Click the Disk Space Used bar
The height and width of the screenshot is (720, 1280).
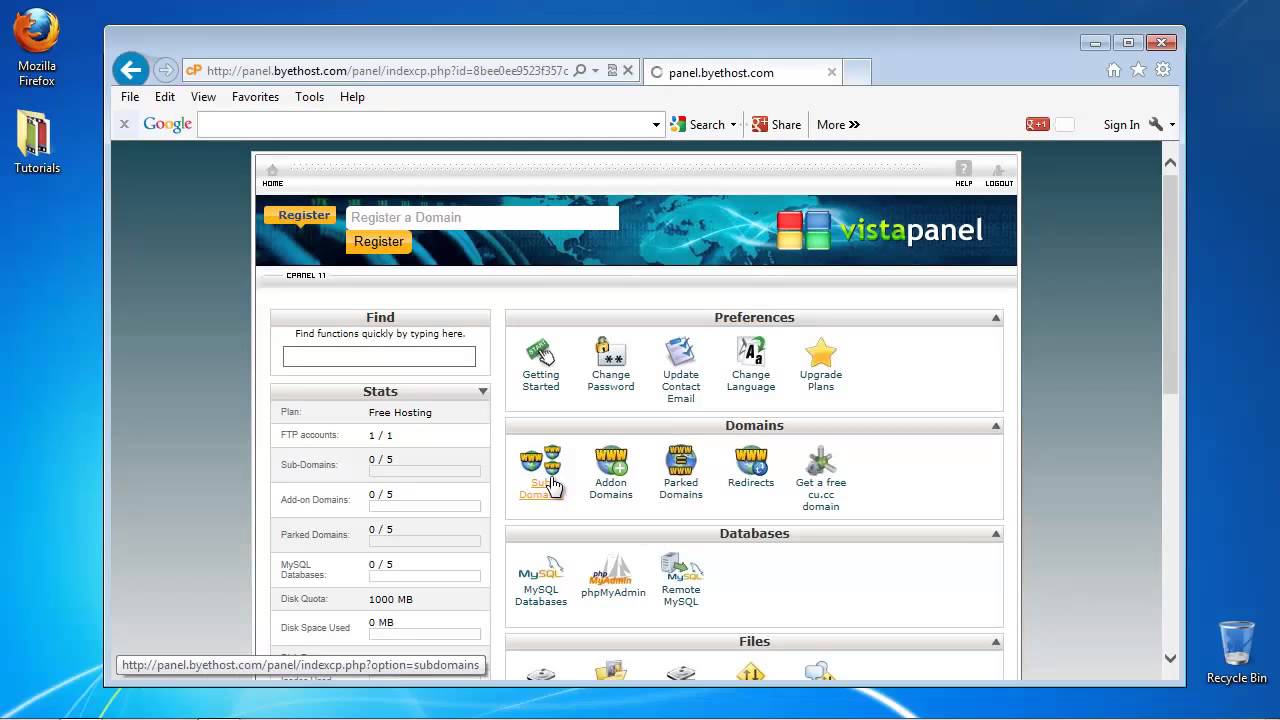click(425, 634)
